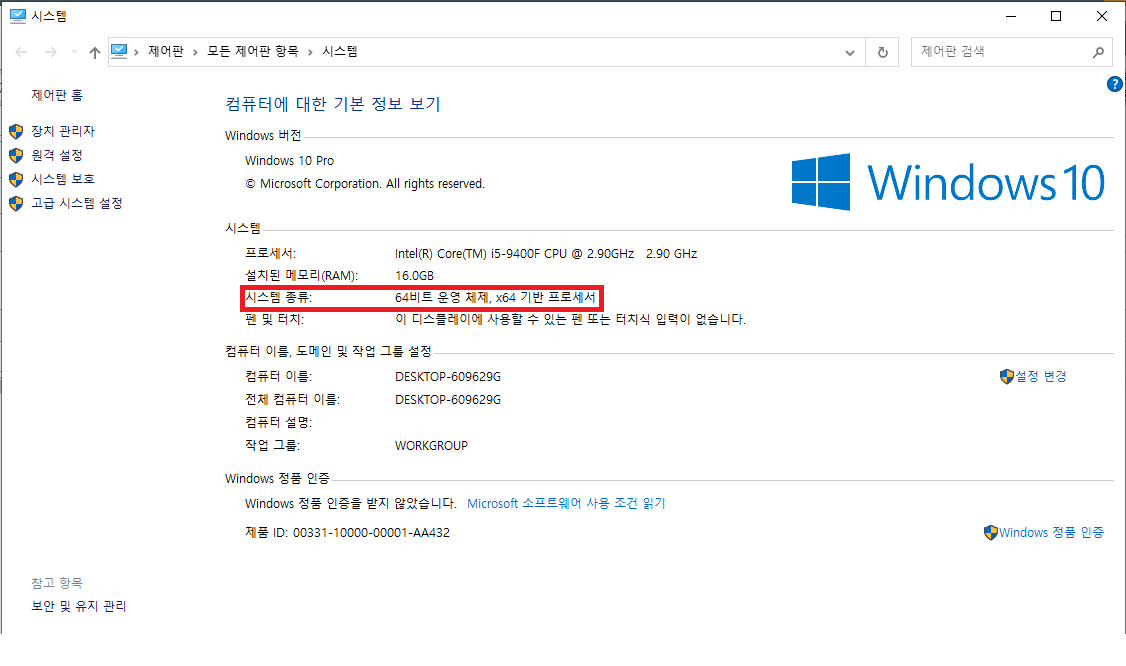Click 시스템 breadcrumb segment
The image size is (1126, 666).
(x=340, y=51)
